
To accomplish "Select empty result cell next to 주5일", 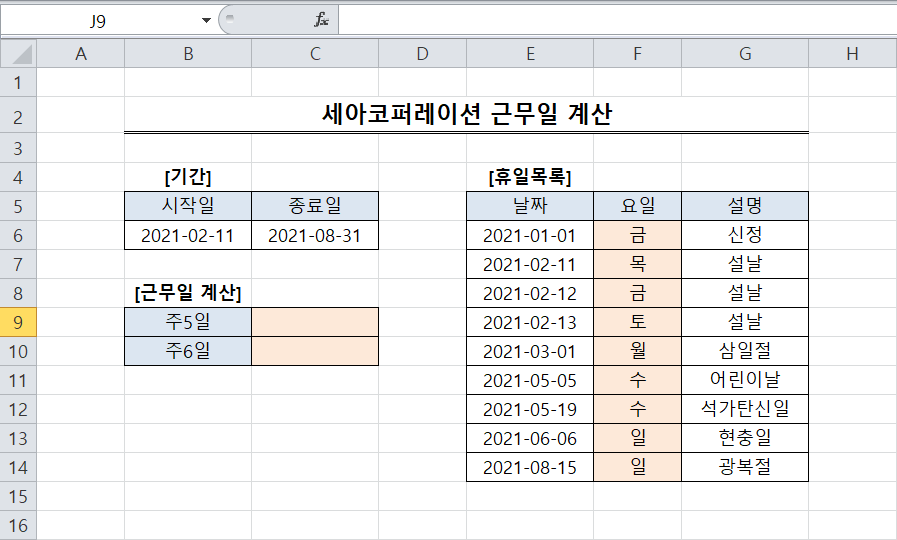I will click(315, 322).
